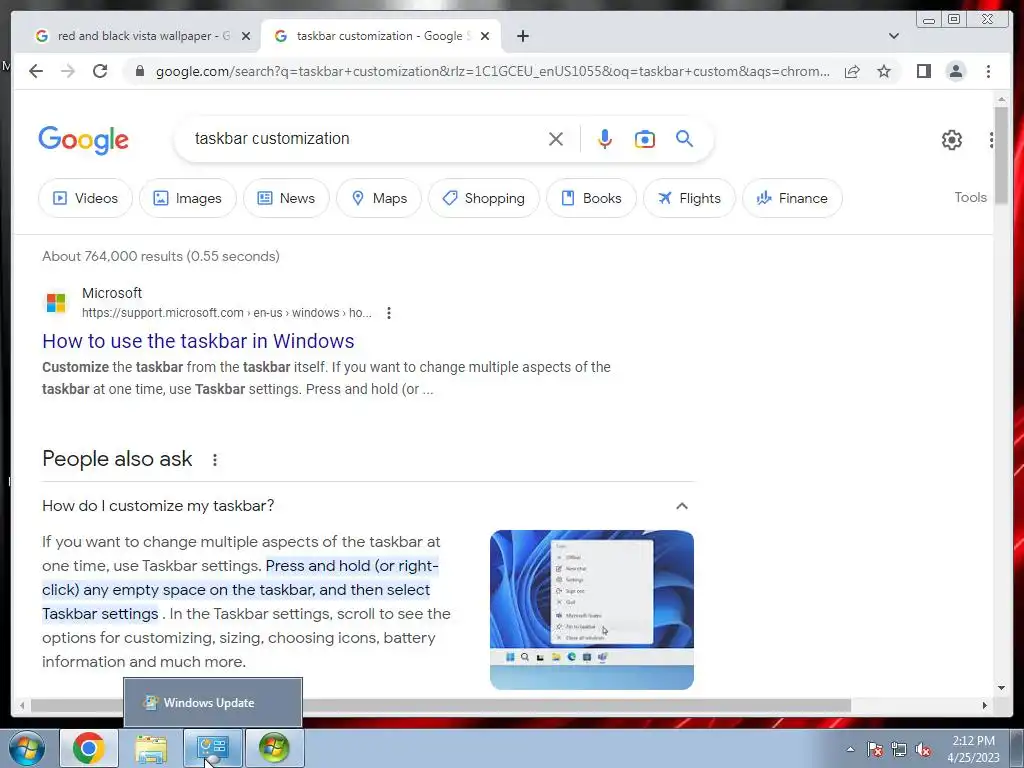This screenshot has height=768, width=1024.
Task: Select the taskbar customization browser tab
Action: tap(381, 36)
